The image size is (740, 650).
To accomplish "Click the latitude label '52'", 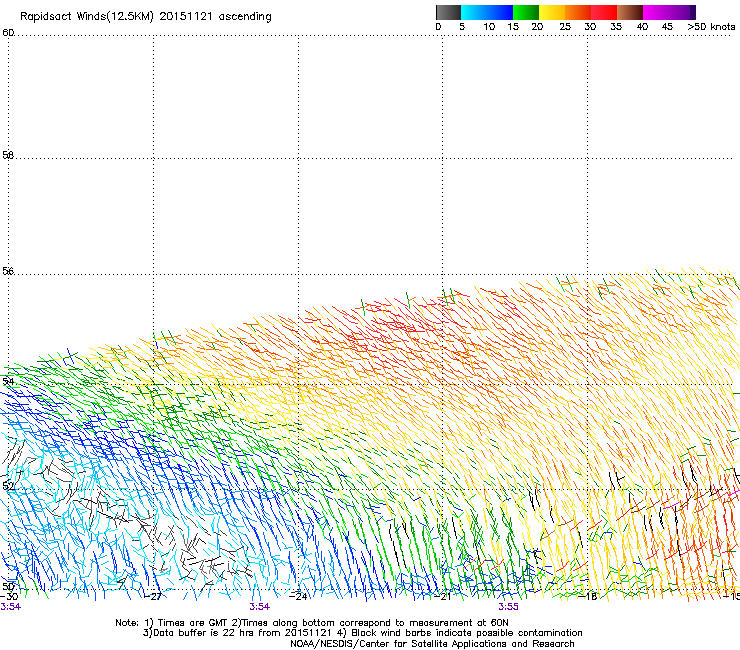I will (x=8, y=486).
